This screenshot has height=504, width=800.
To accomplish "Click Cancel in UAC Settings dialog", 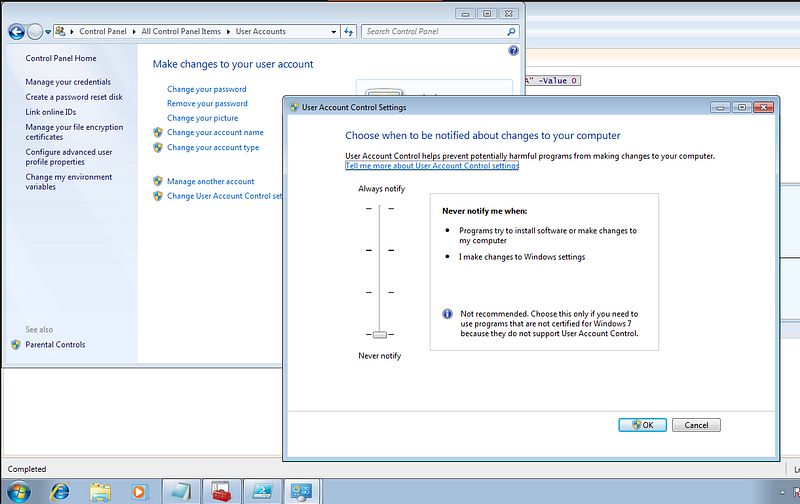I will (x=696, y=425).
